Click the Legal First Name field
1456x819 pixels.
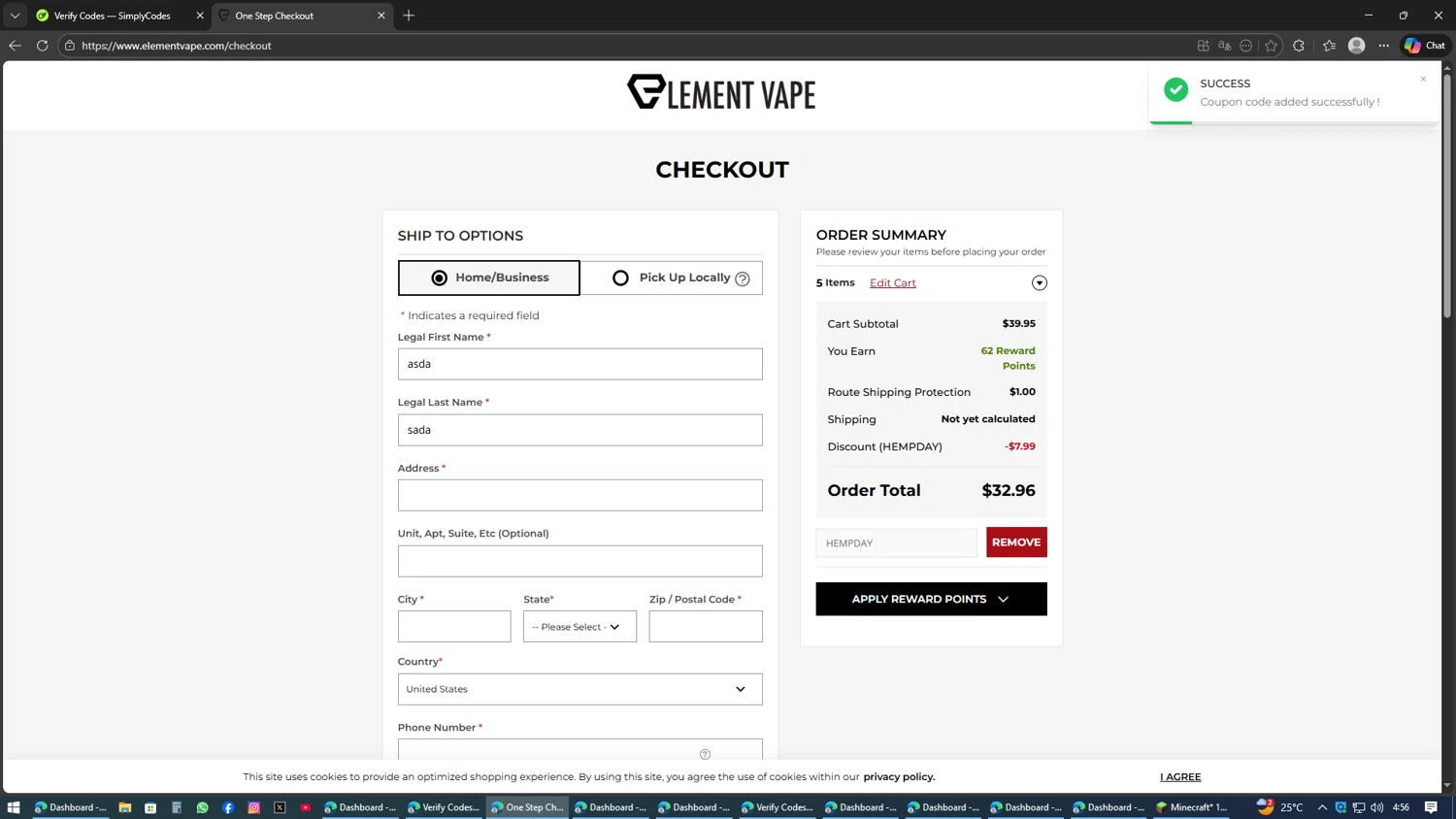point(579,364)
